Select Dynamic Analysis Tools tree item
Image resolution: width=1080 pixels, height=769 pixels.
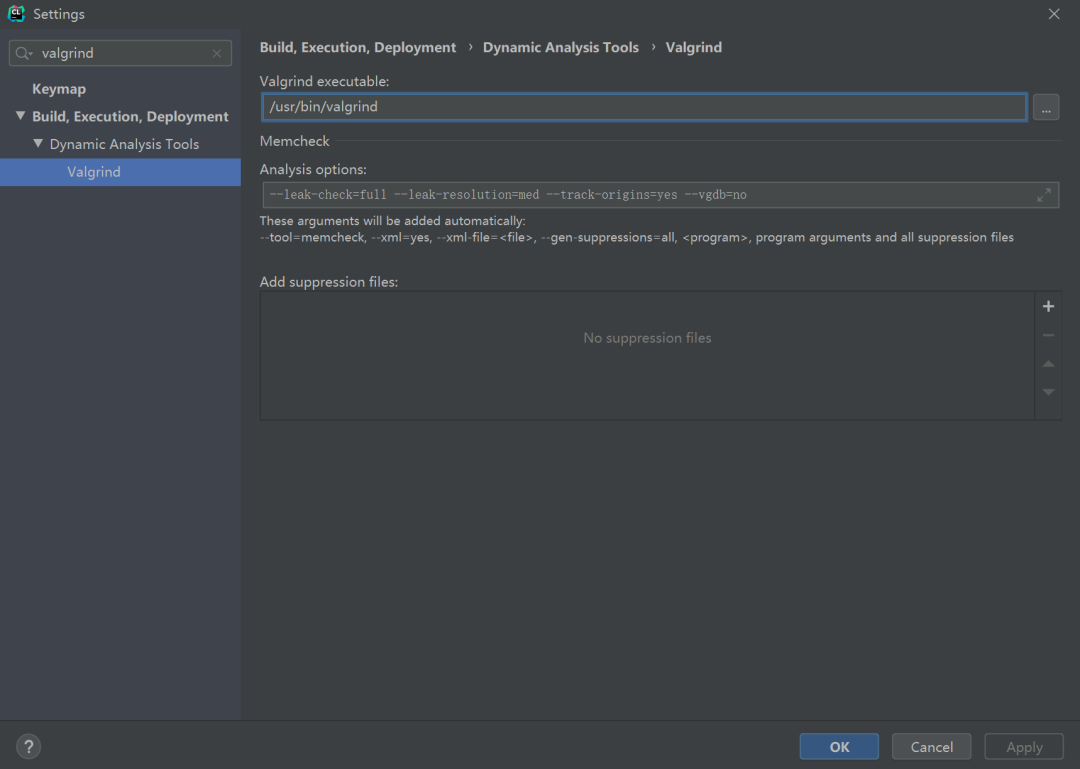(x=124, y=144)
